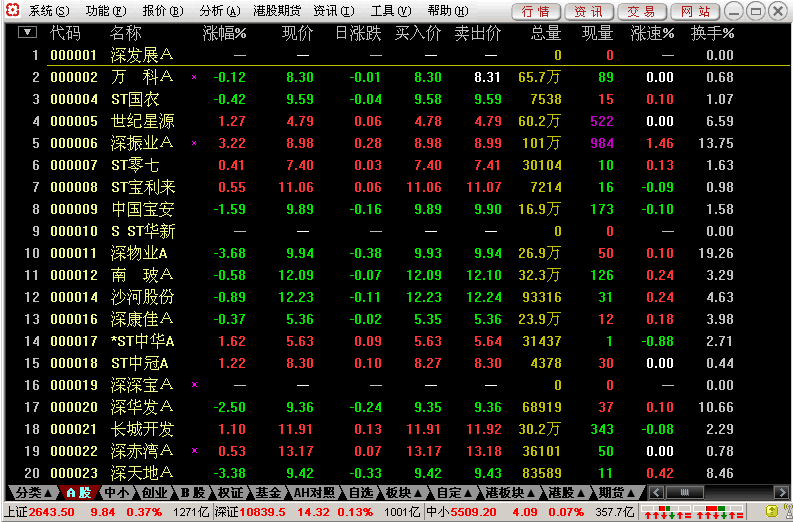Viewport: 793px width, 522px height.
Task: Select the 长城开发 stock name
Action: pos(143,429)
